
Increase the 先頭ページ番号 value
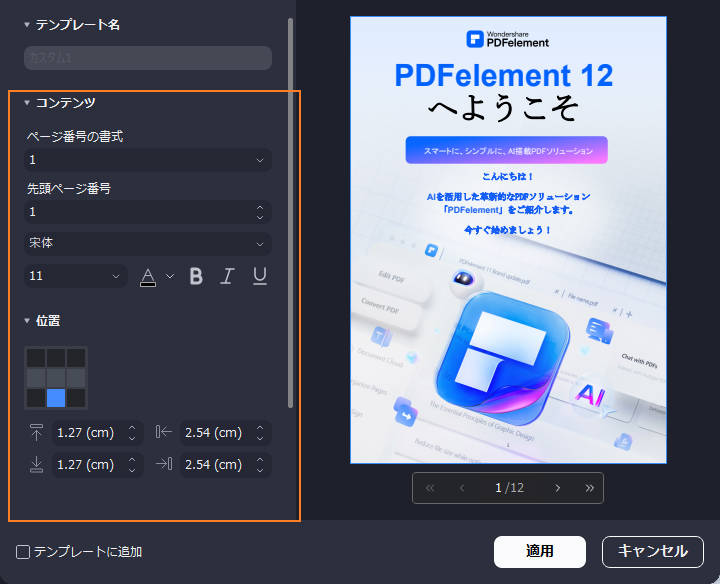click(x=260, y=207)
